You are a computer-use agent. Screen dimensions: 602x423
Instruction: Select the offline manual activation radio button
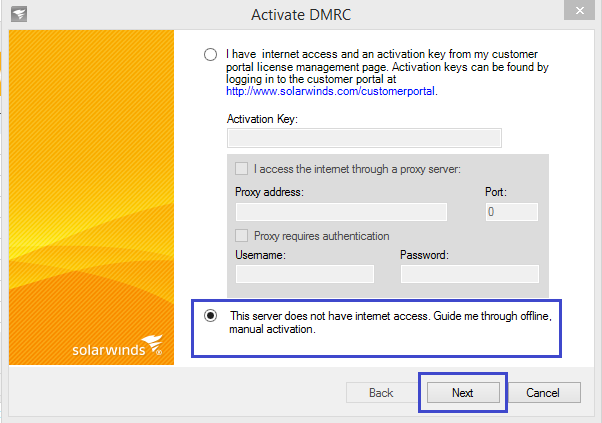[210, 316]
